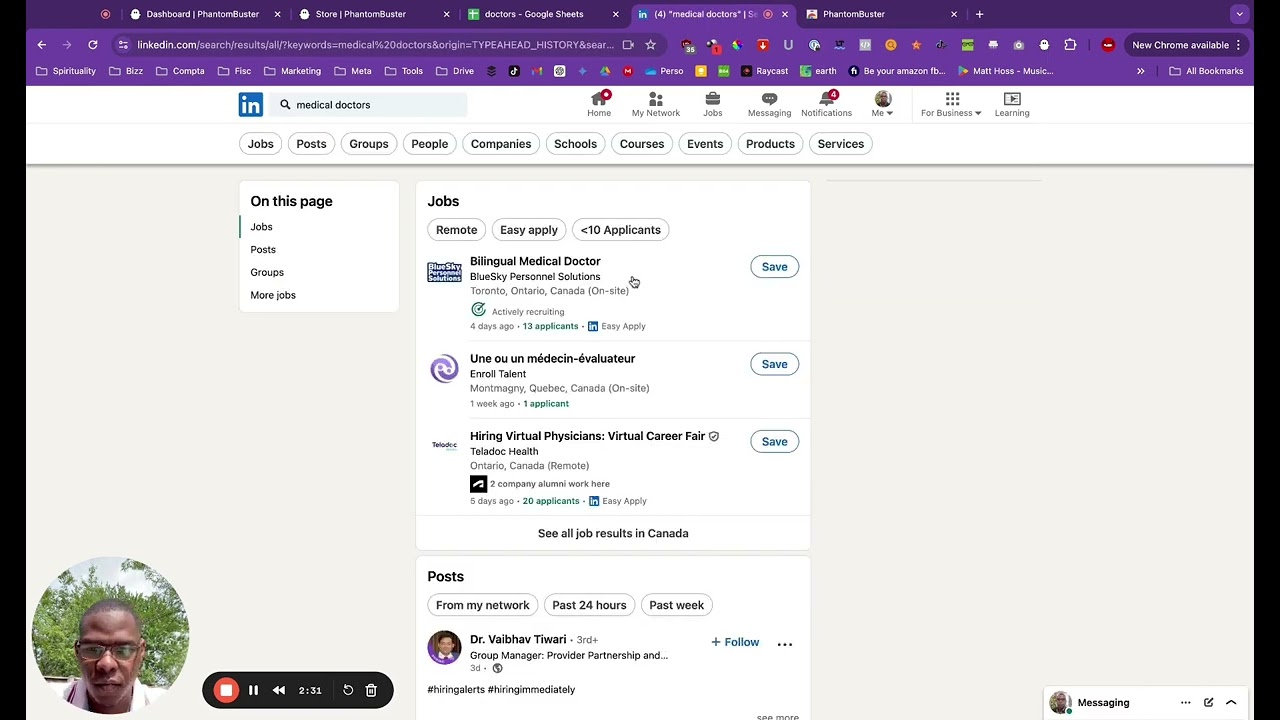Bookmark this page with star icon

650,45
